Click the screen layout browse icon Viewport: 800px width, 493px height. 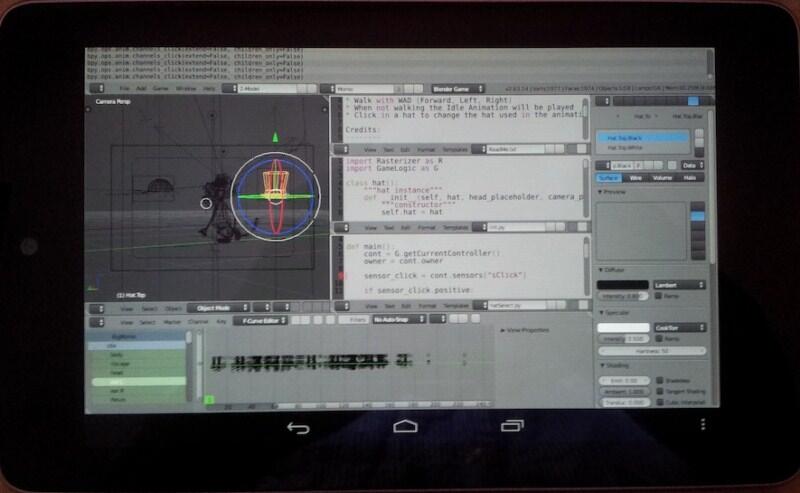(x=230, y=88)
